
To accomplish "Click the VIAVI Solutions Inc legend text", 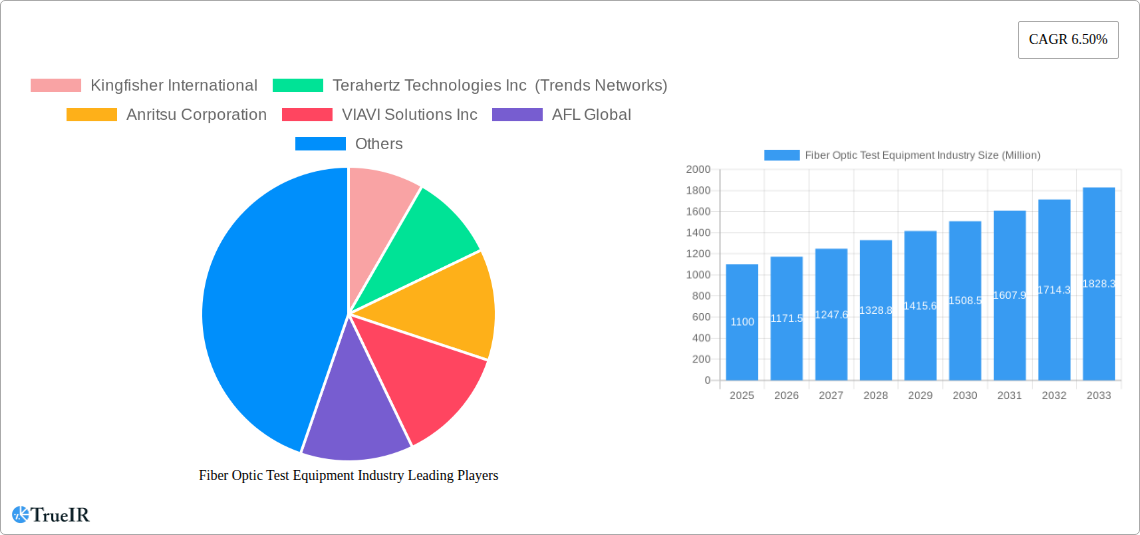I will pyautogui.click(x=409, y=114).
